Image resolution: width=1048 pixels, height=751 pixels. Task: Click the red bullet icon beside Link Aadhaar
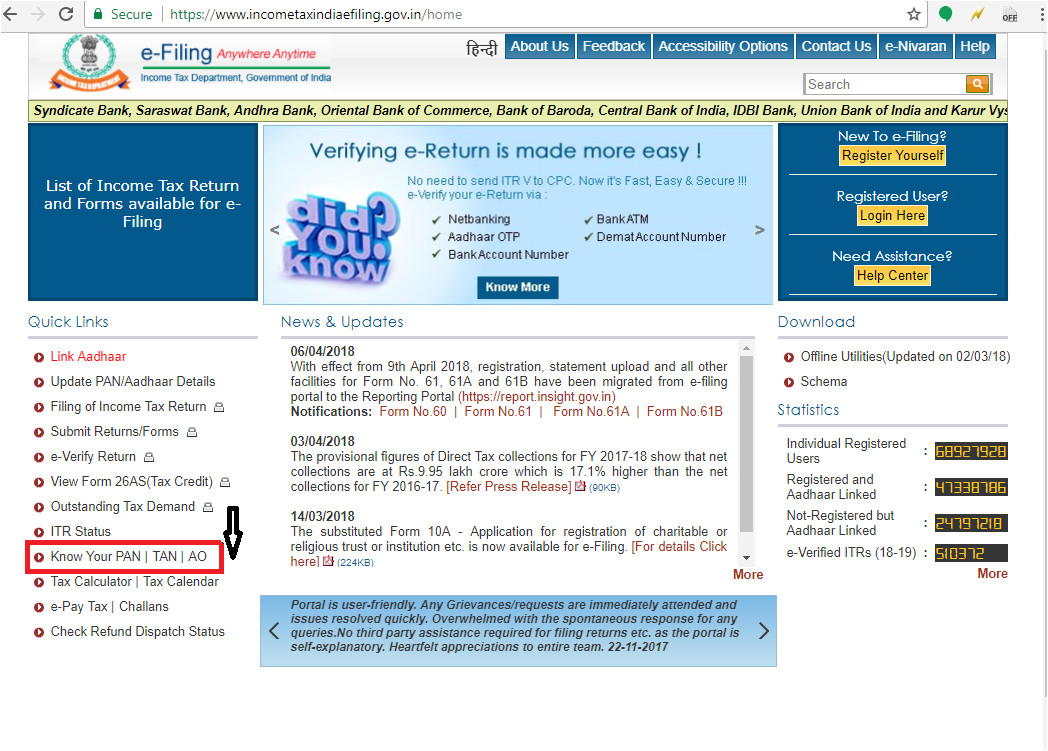click(39, 357)
